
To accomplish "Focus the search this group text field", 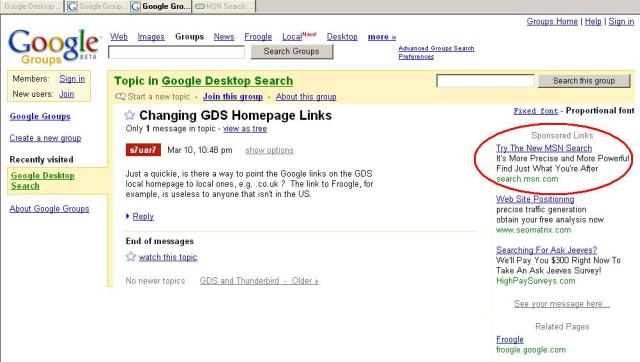I will pyautogui.click(x=485, y=81).
